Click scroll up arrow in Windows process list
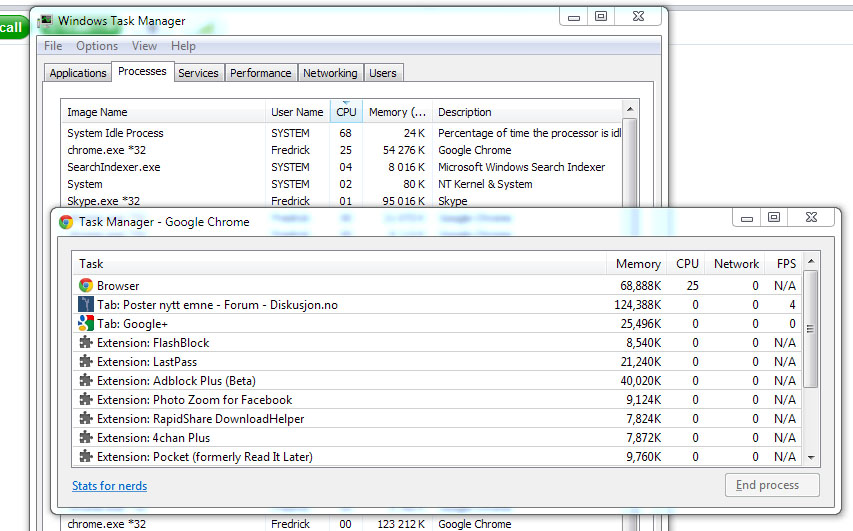 (x=630, y=109)
